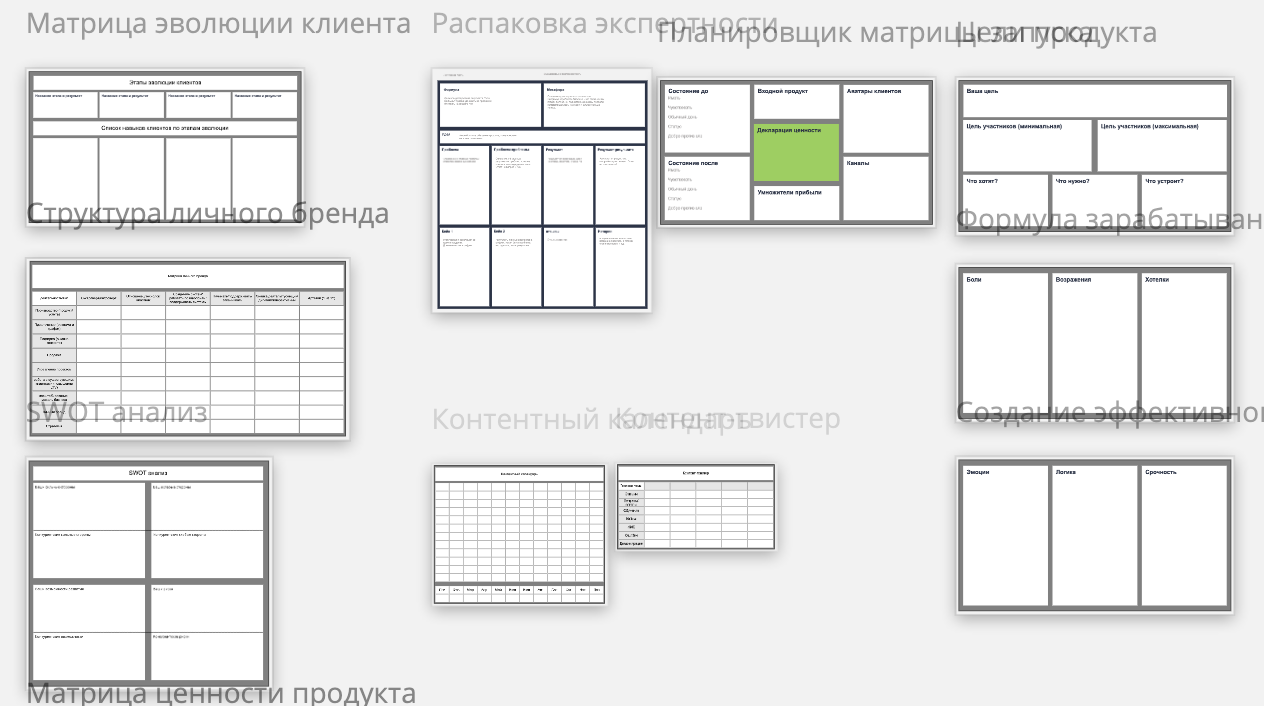Click the 'SWOT анализ' header inside the frame
Viewport: 1264px width, 706px height.
pos(149,473)
